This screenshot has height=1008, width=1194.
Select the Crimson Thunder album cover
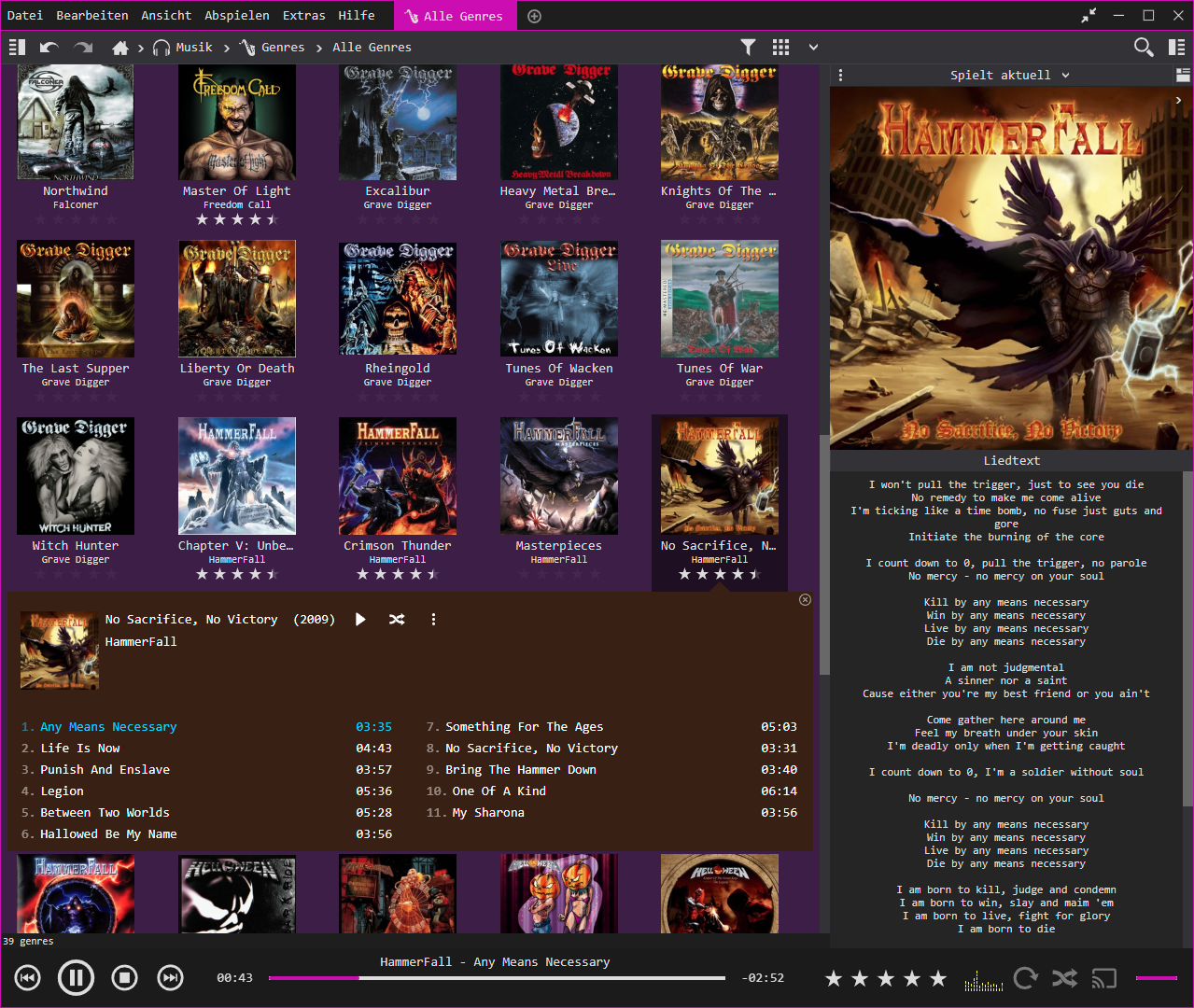(398, 476)
